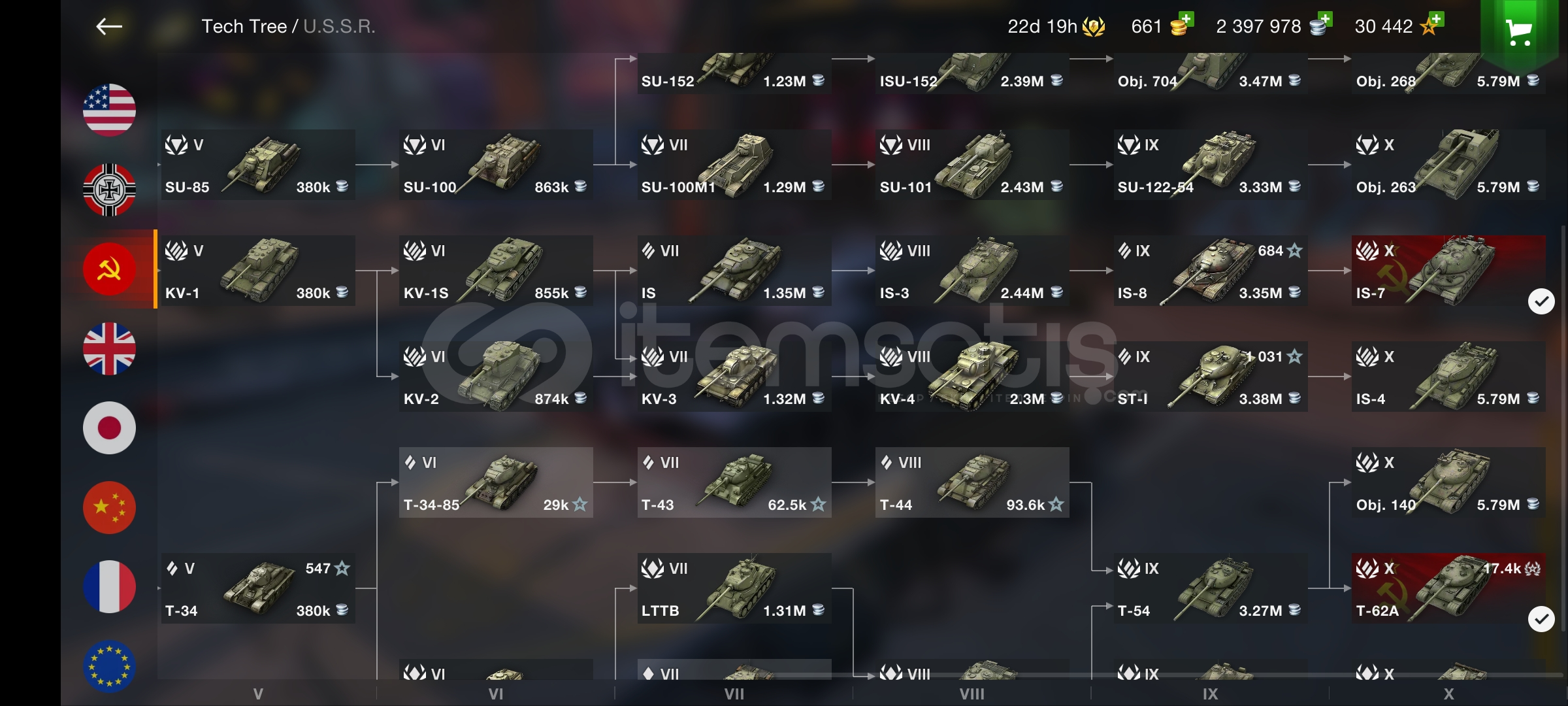Choose the Japan flag nation
This screenshot has width=1568, height=706.
pos(109,428)
